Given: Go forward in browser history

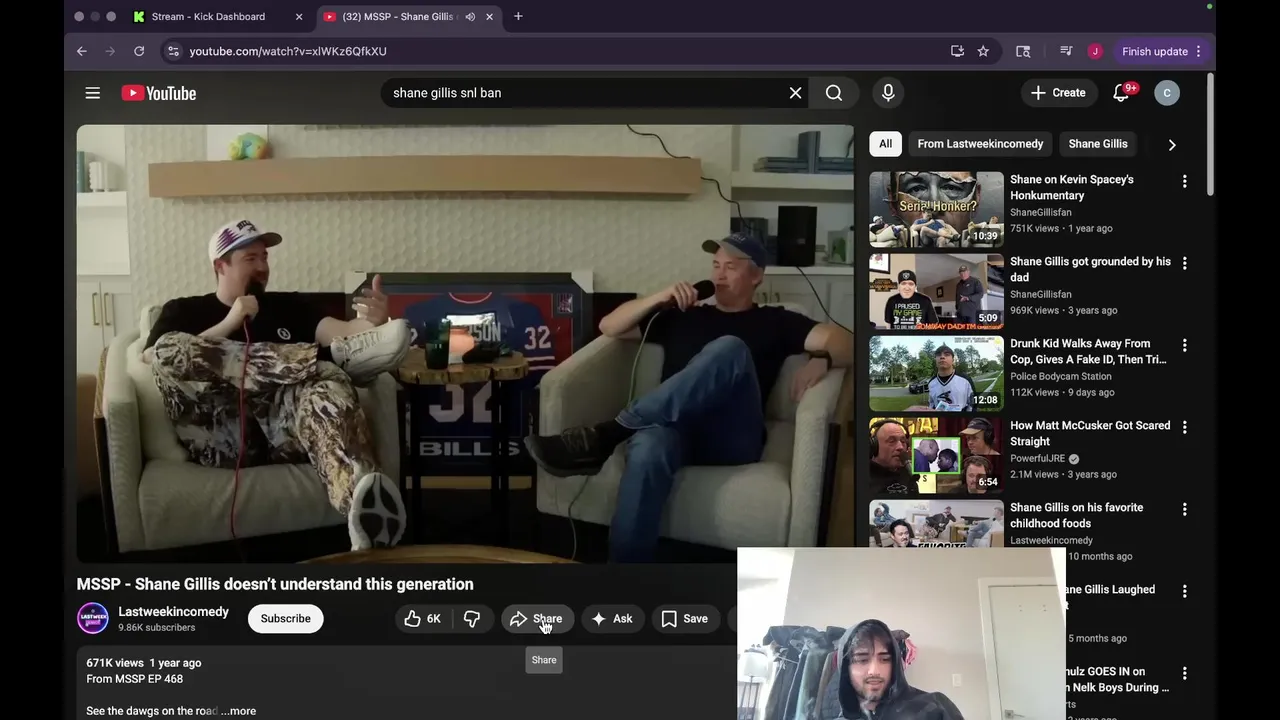Looking at the screenshot, I should tap(110, 51).
